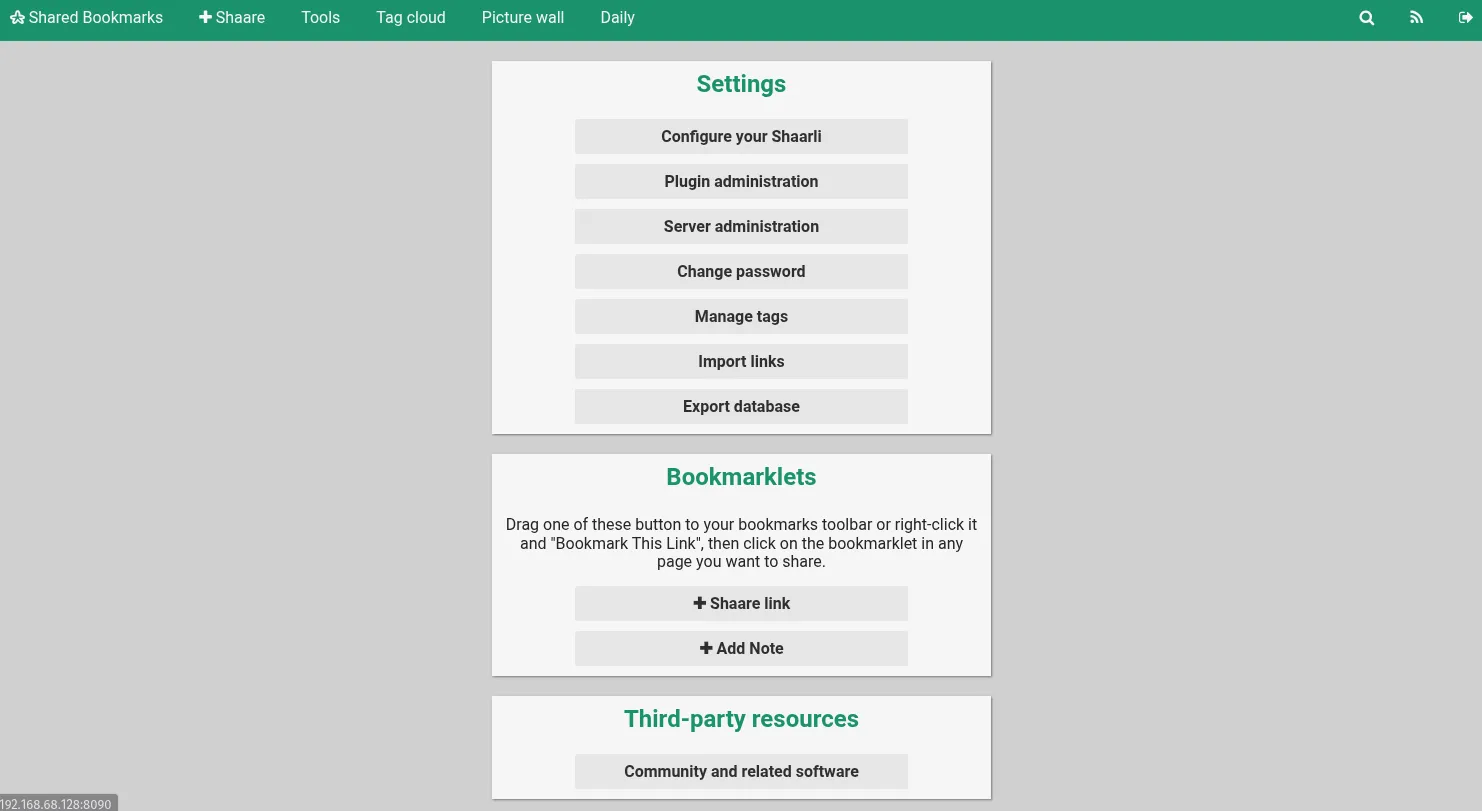Open the Change password page
Image resolution: width=1482 pixels, height=811 pixels.
point(741,271)
